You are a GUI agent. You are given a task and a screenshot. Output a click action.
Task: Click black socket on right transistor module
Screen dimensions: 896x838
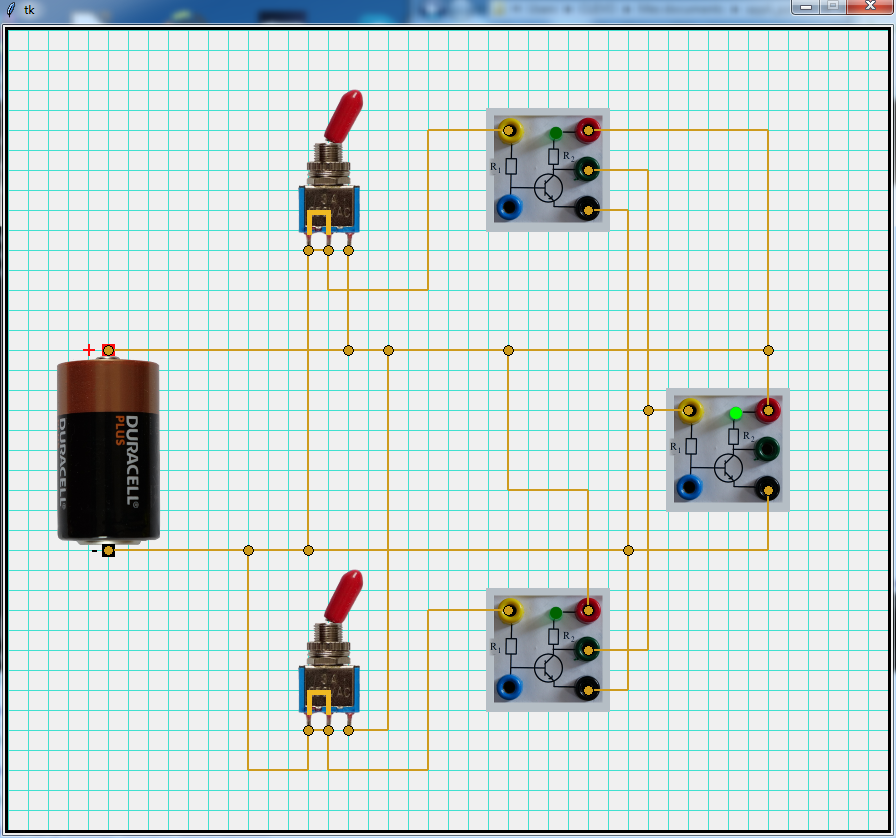768,489
